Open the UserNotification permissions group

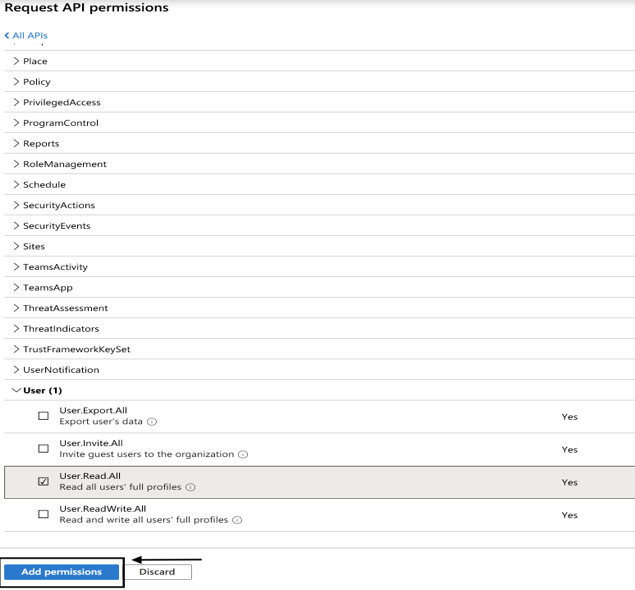pyautogui.click(x=60, y=370)
